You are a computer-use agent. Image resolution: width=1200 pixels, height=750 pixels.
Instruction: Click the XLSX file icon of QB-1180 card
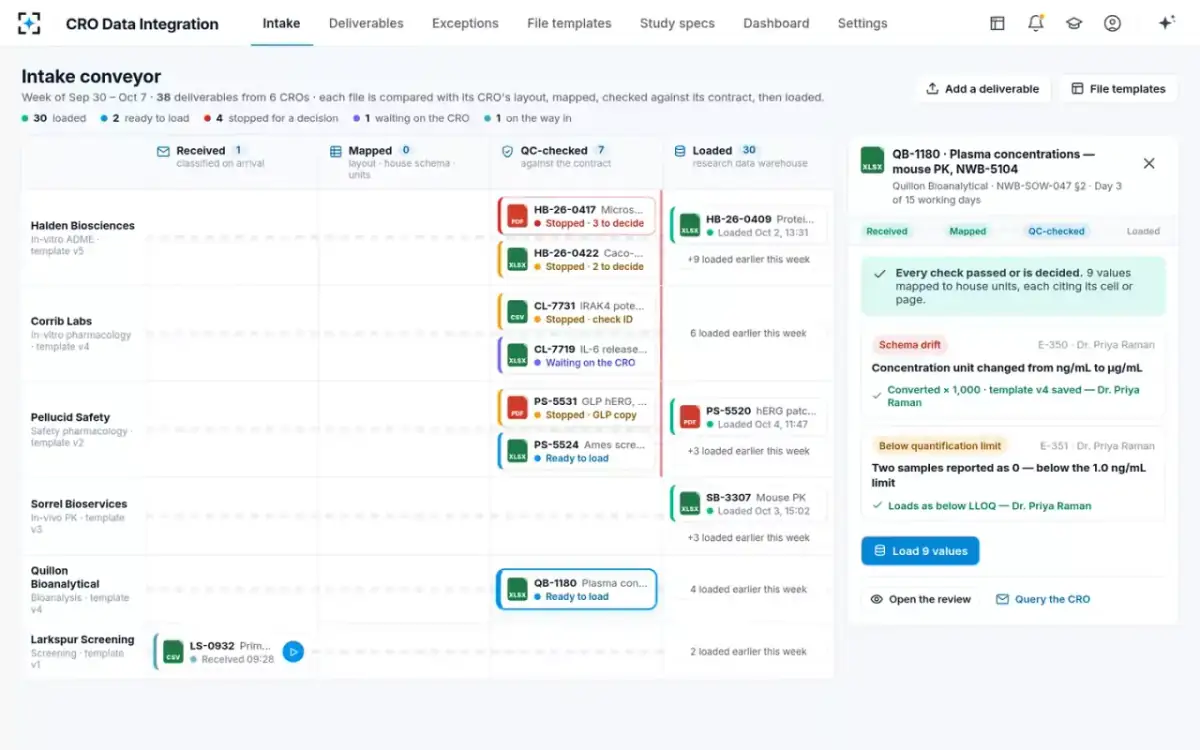point(517,589)
